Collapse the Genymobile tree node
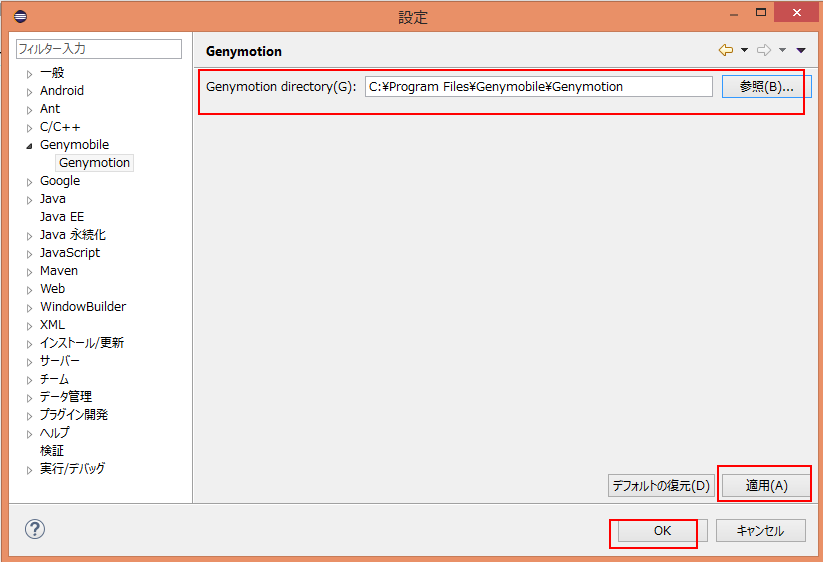 pyautogui.click(x=29, y=145)
